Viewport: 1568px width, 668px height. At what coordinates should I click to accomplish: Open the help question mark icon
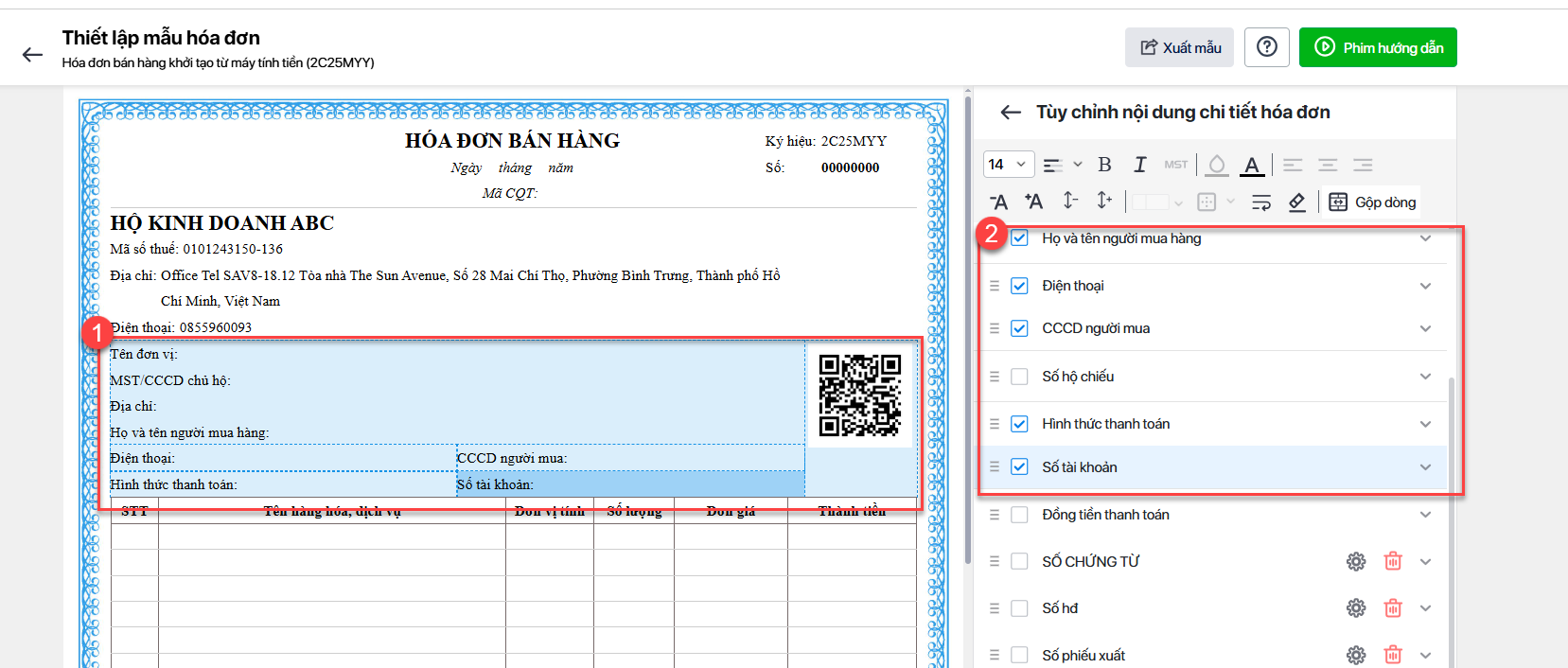click(1267, 47)
